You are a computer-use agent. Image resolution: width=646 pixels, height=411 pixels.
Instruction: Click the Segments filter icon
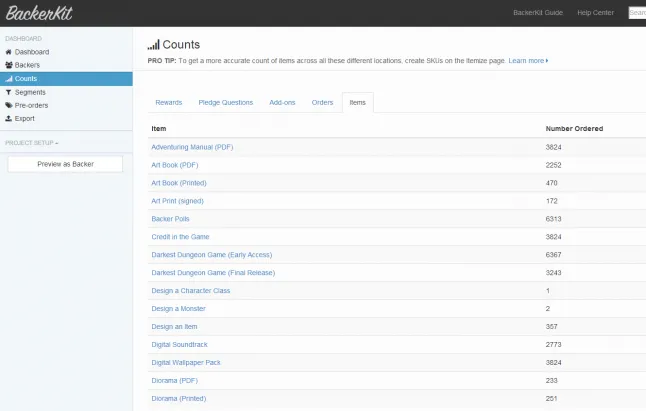pos(8,92)
